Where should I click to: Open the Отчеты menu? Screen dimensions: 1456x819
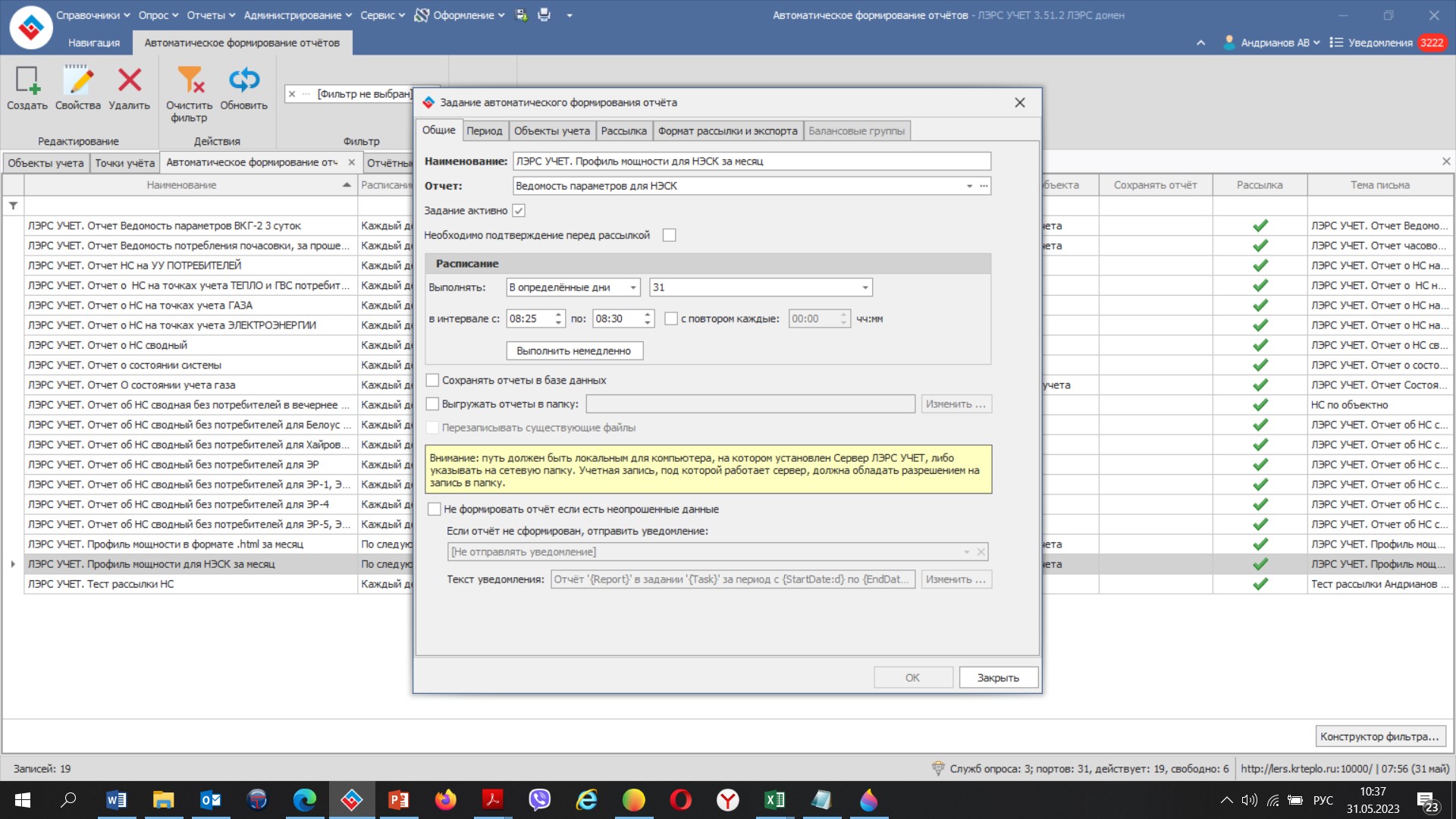pos(211,15)
